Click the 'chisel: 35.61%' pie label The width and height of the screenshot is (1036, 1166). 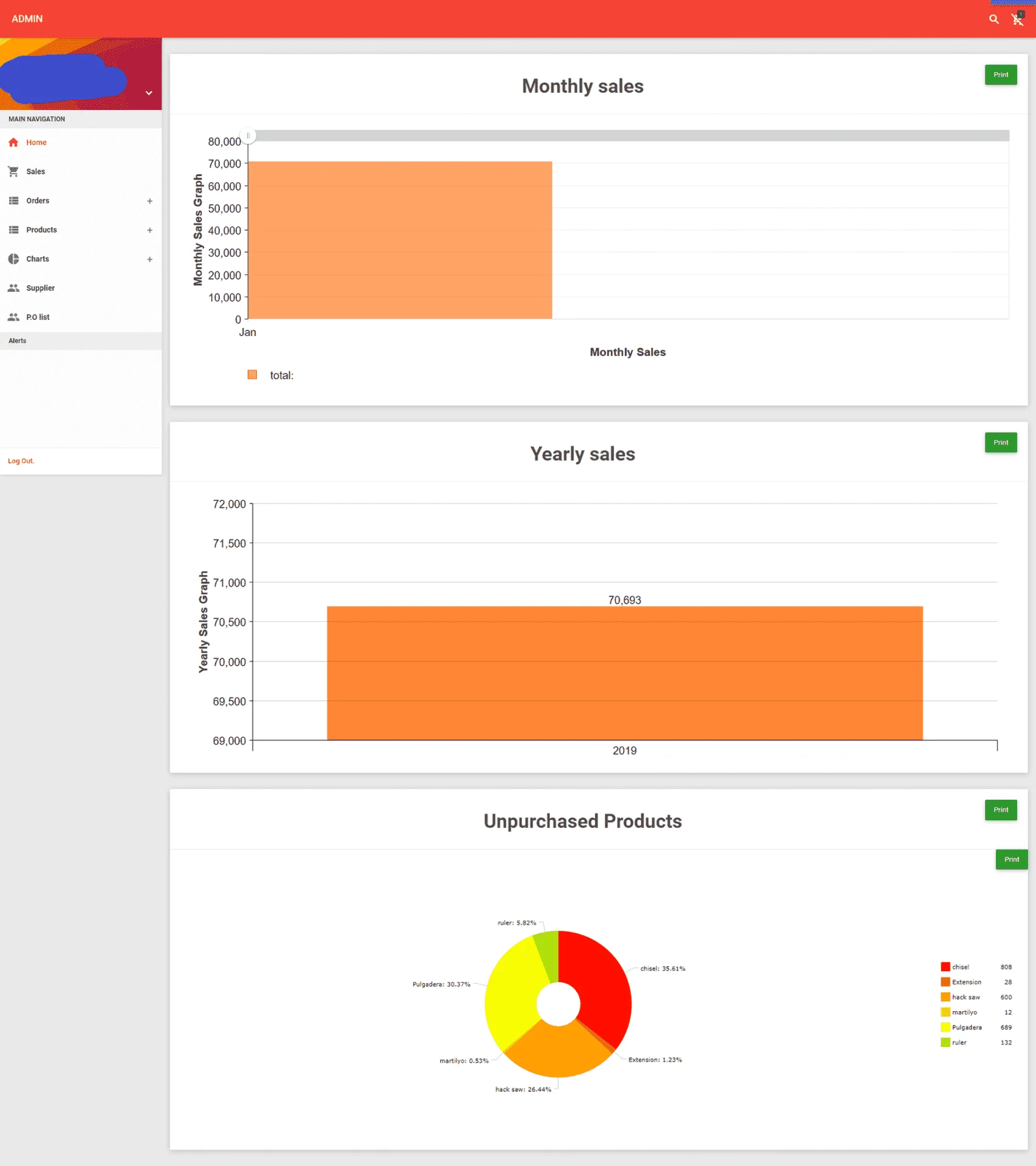[663, 969]
